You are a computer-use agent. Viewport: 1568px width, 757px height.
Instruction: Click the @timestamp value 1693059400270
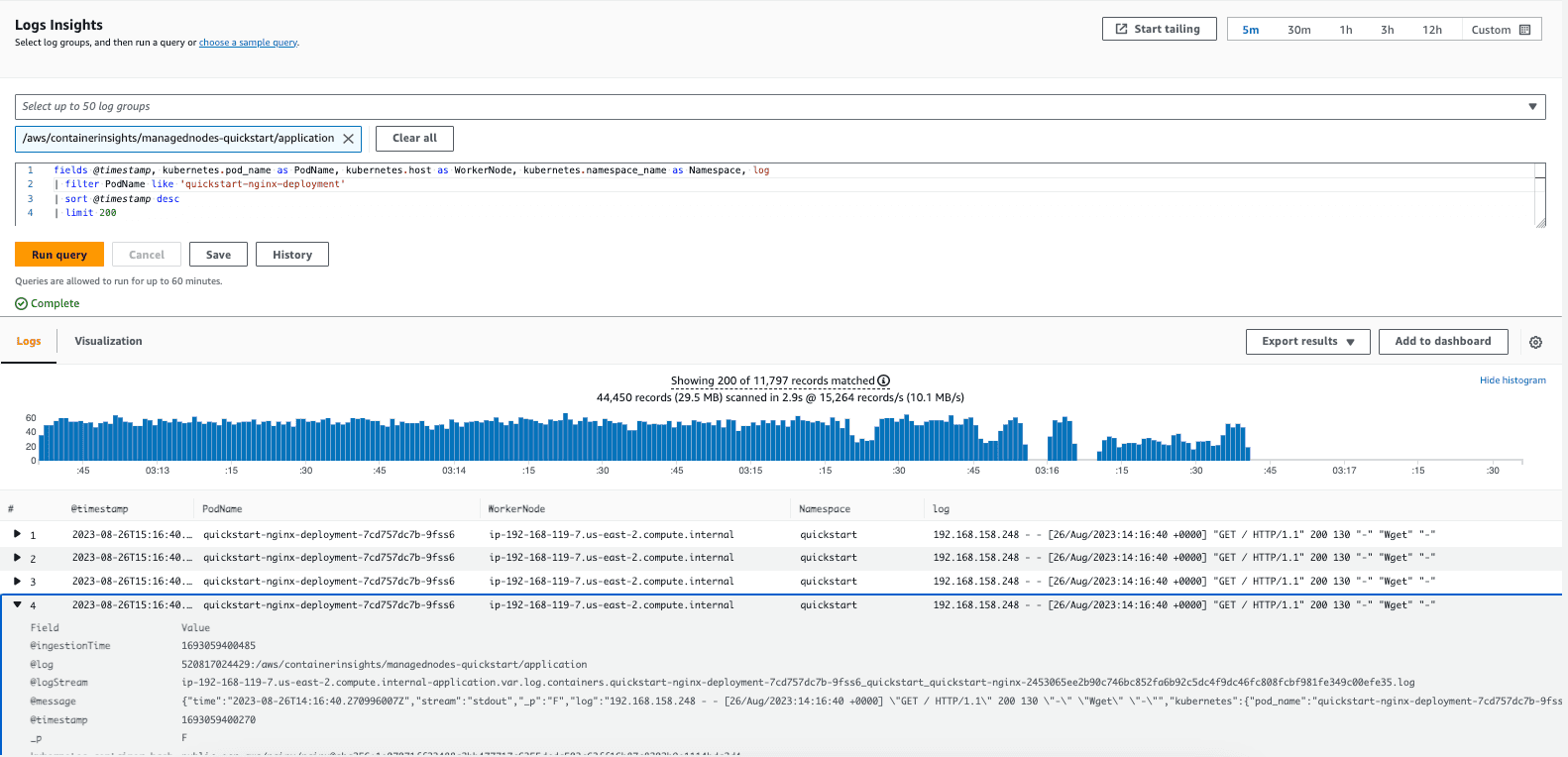click(x=218, y=720)
